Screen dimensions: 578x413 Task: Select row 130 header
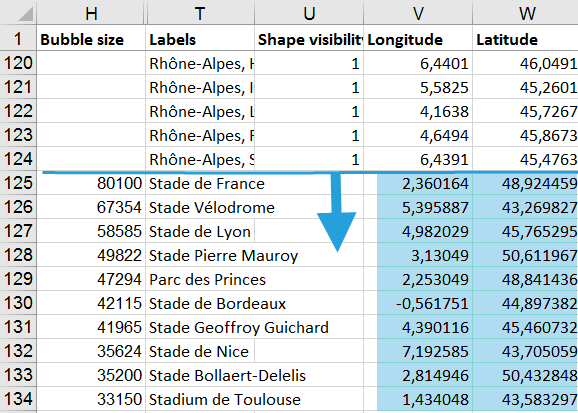tap(18, 303)
